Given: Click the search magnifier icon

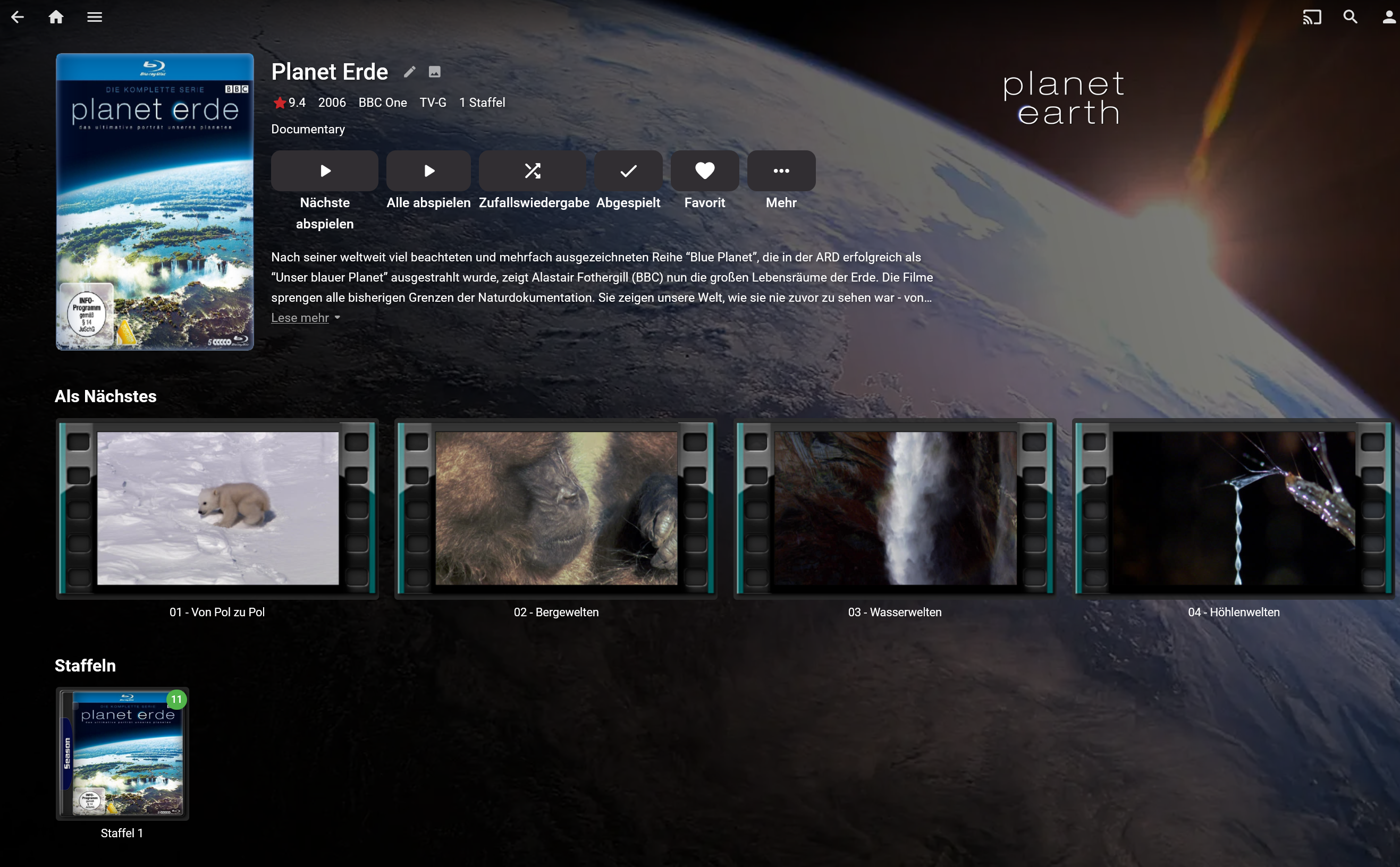Looking at the screenshot, I should pyautogui.click(x=1350, y=17).
